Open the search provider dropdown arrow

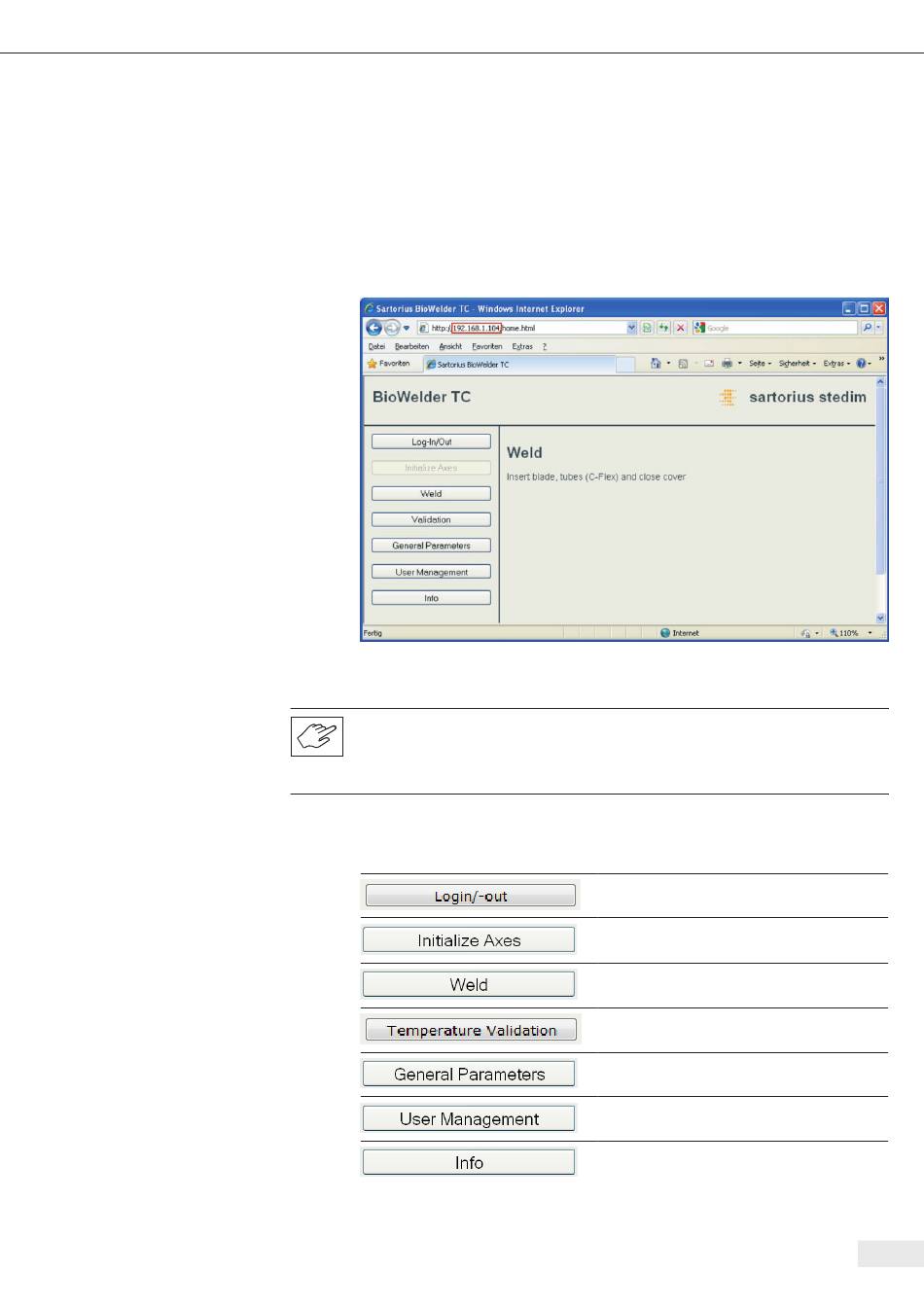(x=879, y=329)
